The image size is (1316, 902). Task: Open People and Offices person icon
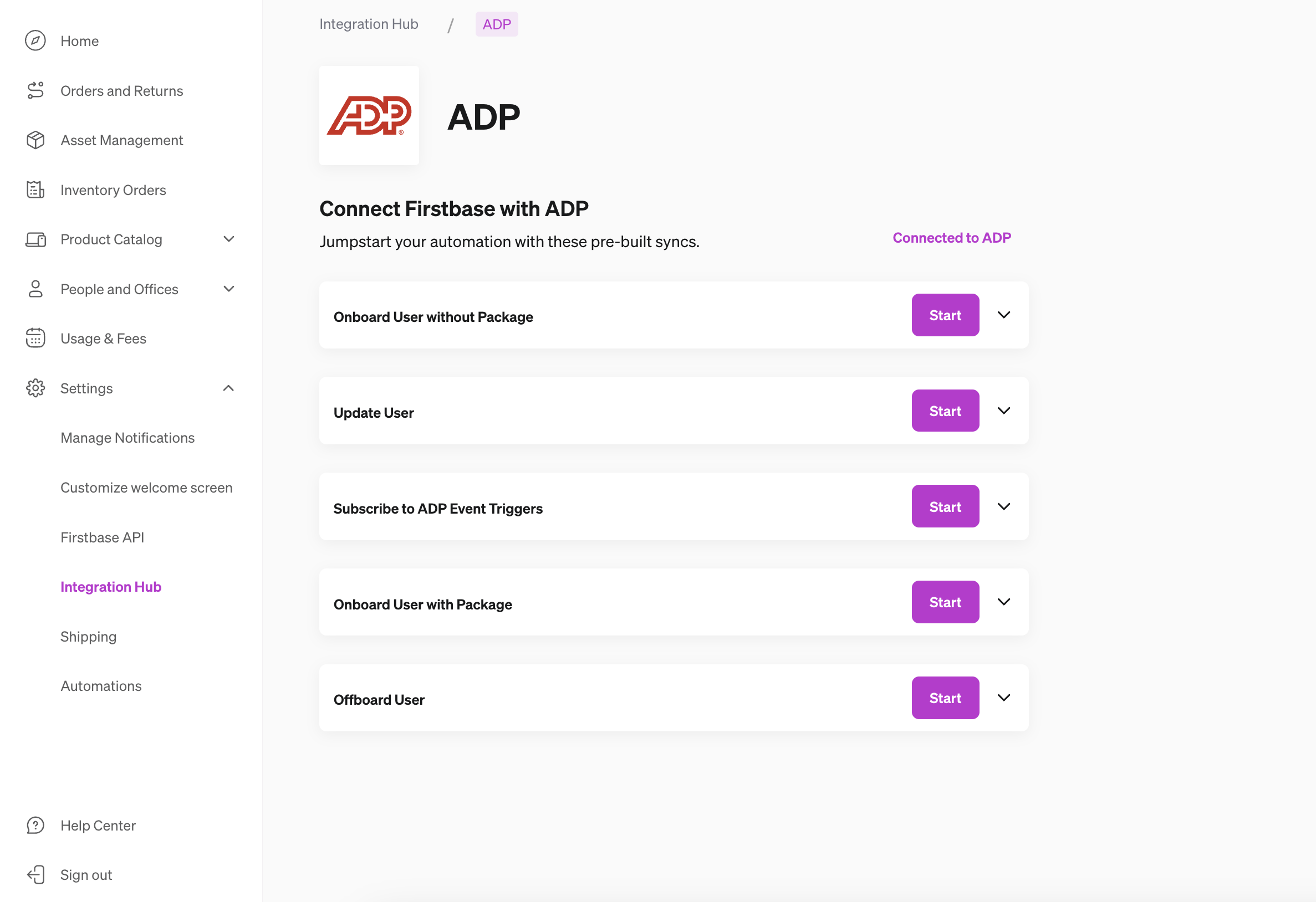click(x=35, y=289)
